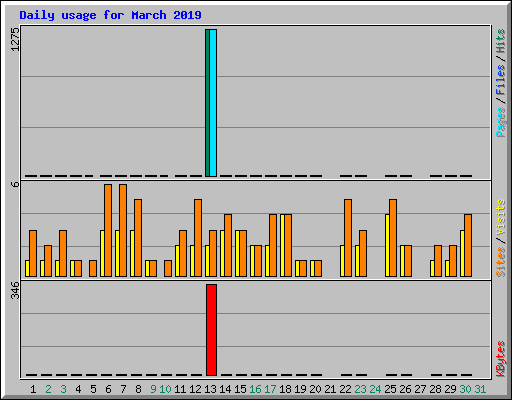The image size is (512, 400).
Task: Click the day 13 axis label
Action: (x=210, y=389)
